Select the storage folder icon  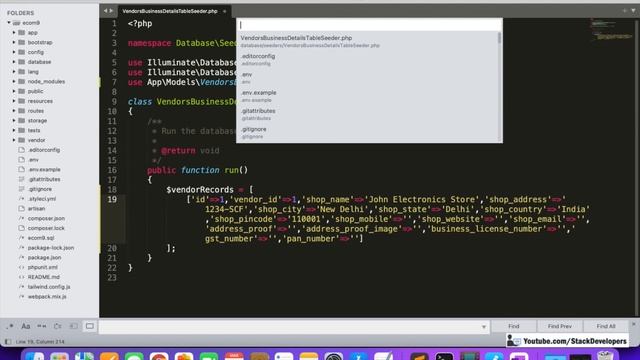[22, 120]
